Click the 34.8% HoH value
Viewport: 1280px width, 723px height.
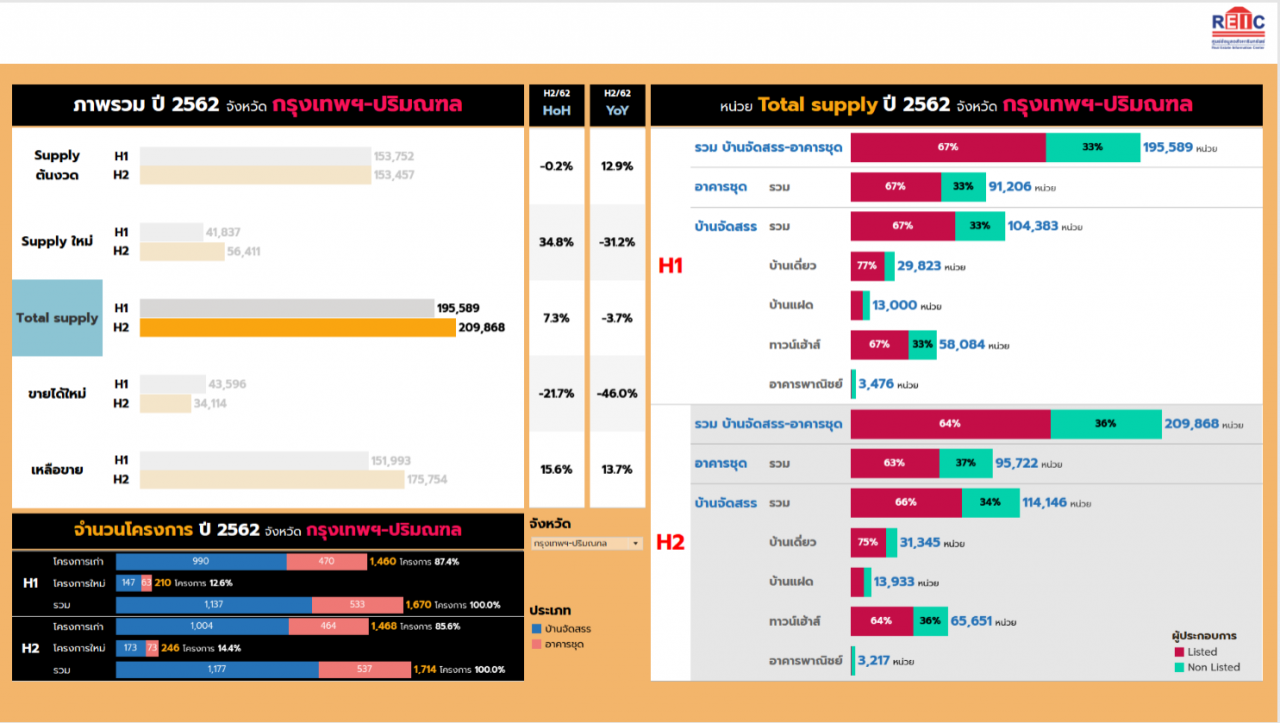click(556, 242)
